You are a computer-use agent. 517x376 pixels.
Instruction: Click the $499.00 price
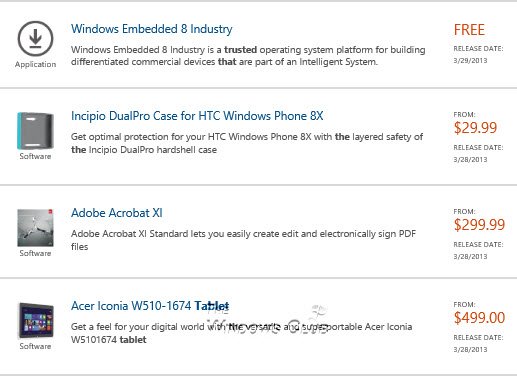[479, 318]
